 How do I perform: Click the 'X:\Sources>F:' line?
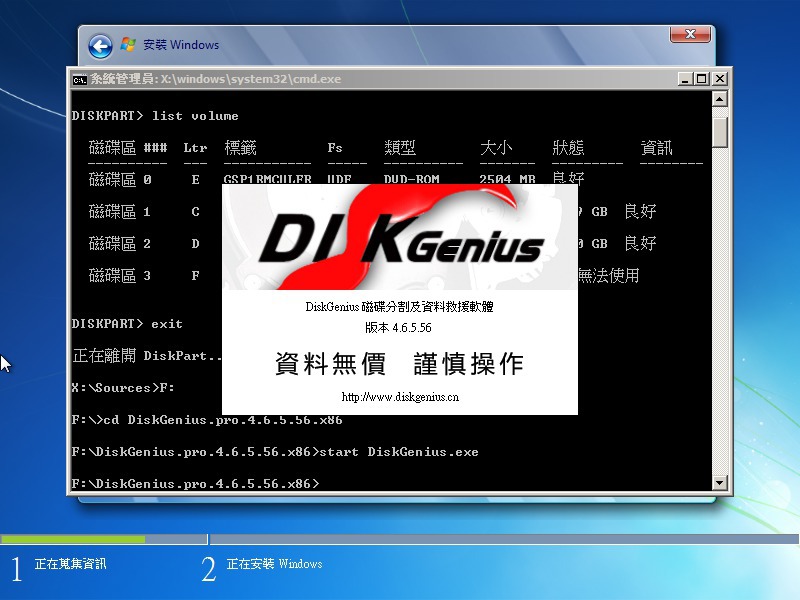[123, 388]
